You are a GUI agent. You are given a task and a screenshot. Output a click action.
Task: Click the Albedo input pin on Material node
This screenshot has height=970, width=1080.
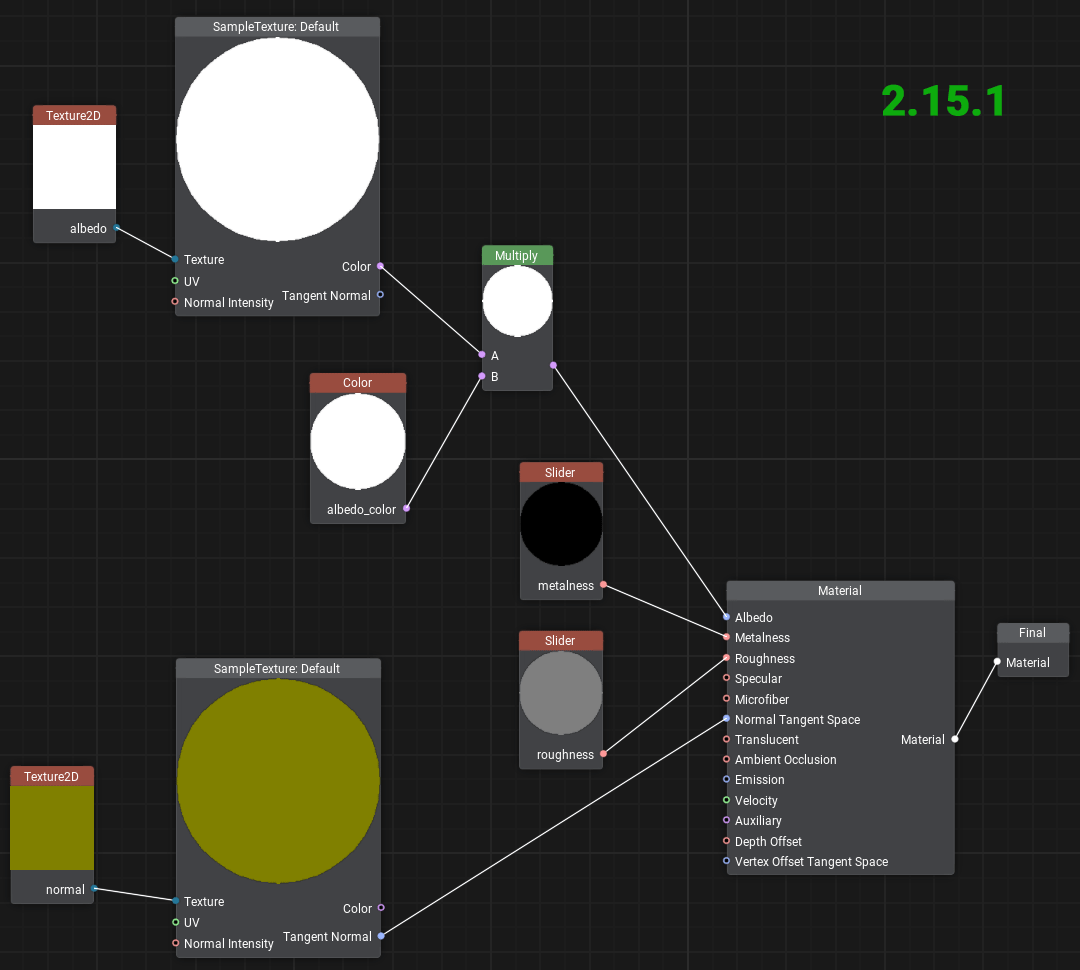[x=726, y=617]
